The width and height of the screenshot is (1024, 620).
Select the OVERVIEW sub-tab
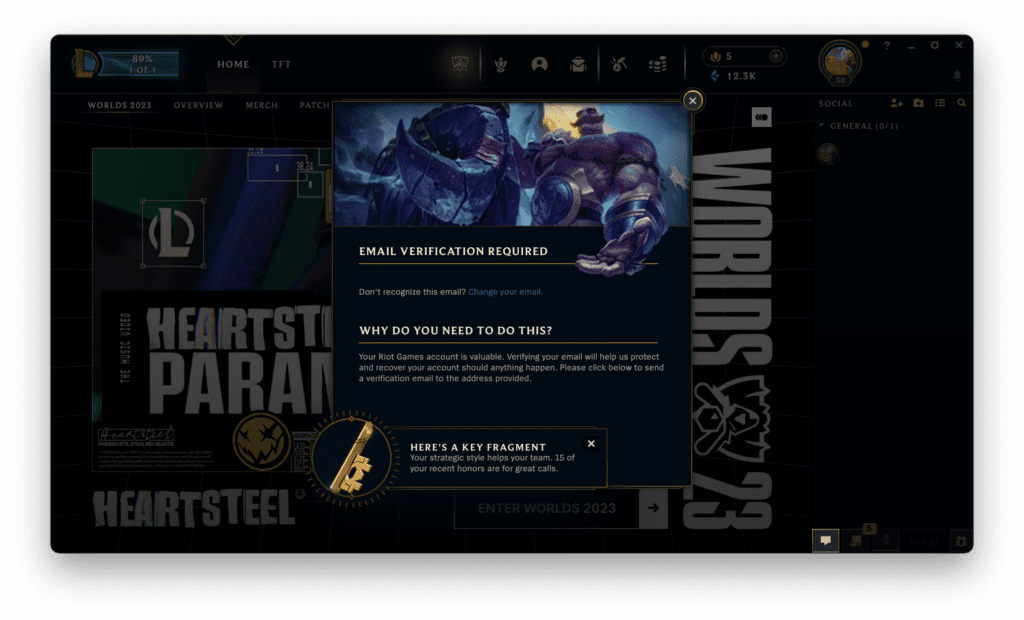199,105
